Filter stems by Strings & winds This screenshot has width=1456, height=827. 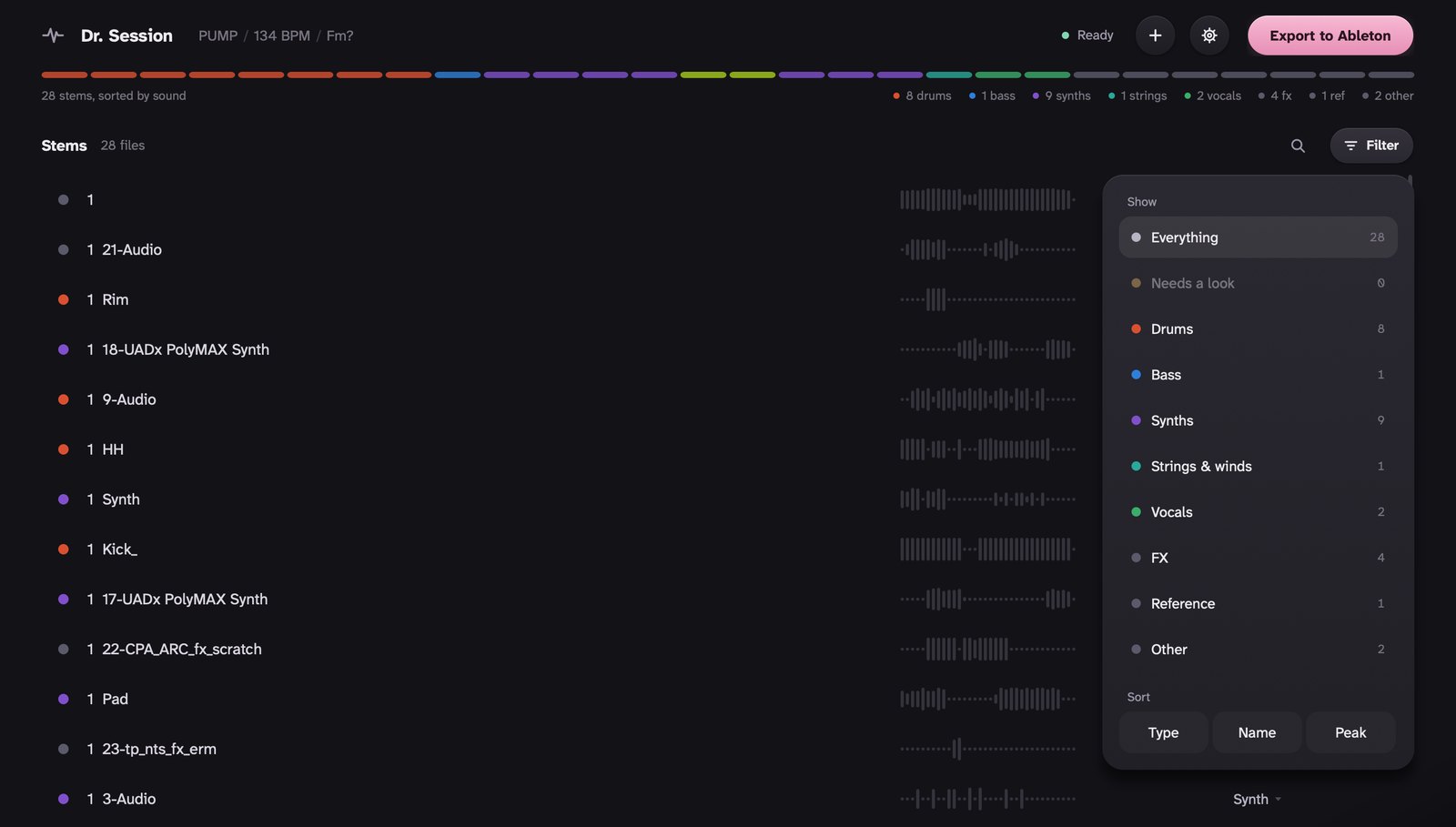tap(1258, 466)
